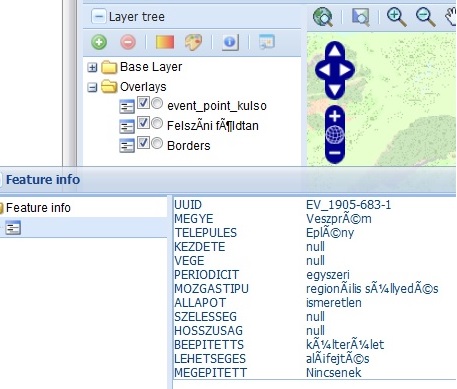This screenshot has width=457, height=389.
Task: Pan the map up with arrow
Action: tap(335, 51)
